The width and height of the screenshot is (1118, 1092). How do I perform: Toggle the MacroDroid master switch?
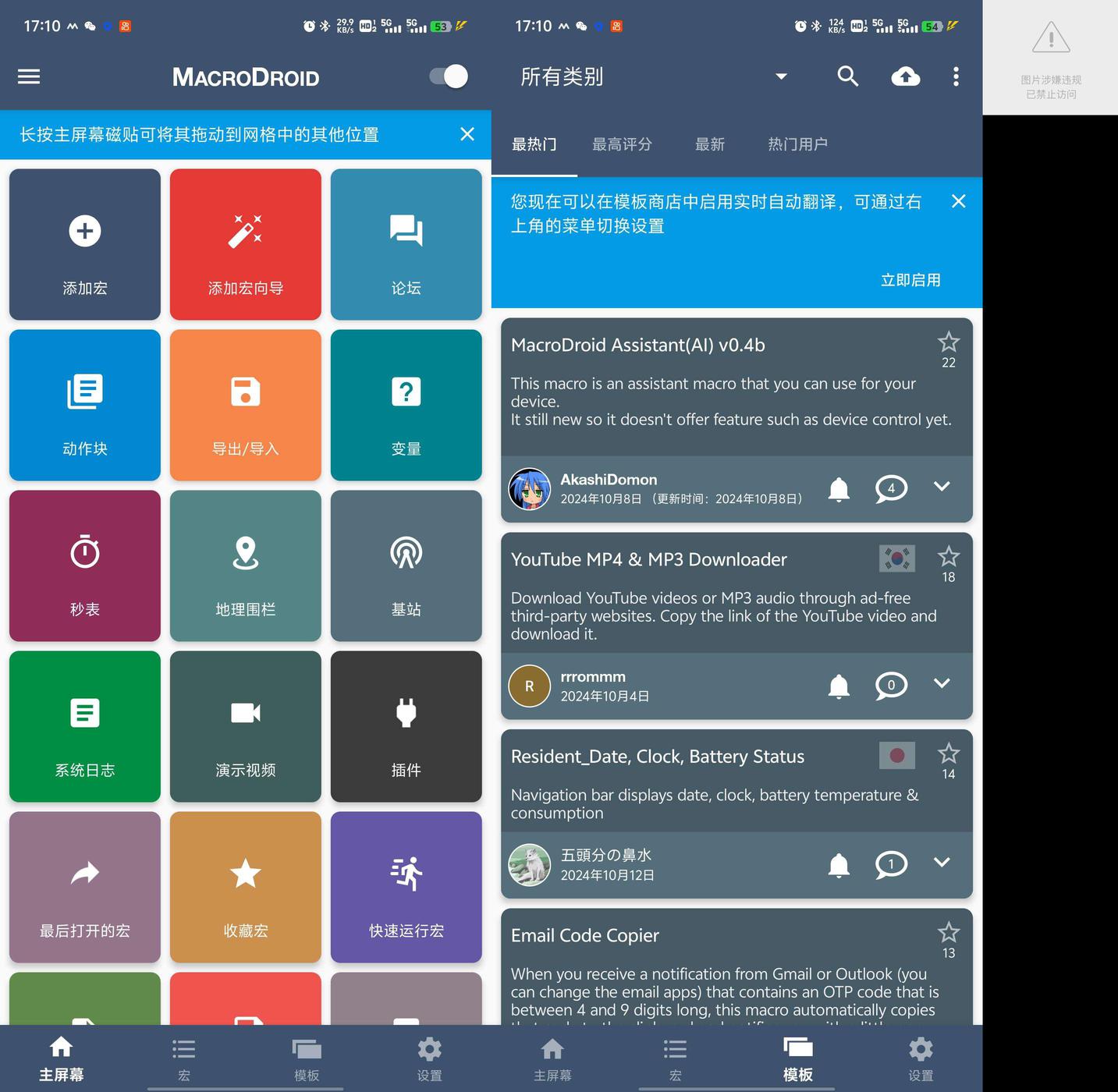point(449,76)
